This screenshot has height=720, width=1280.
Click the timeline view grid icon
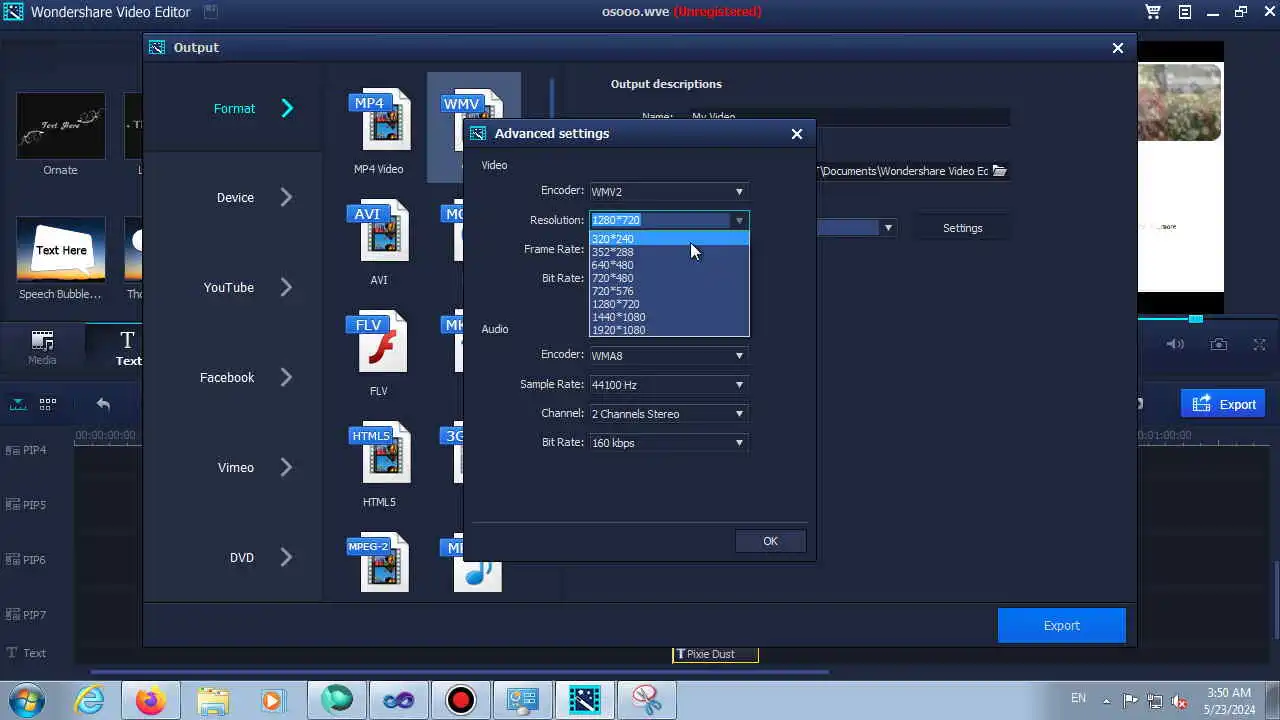pyautogui.click(x=47, y=404)
